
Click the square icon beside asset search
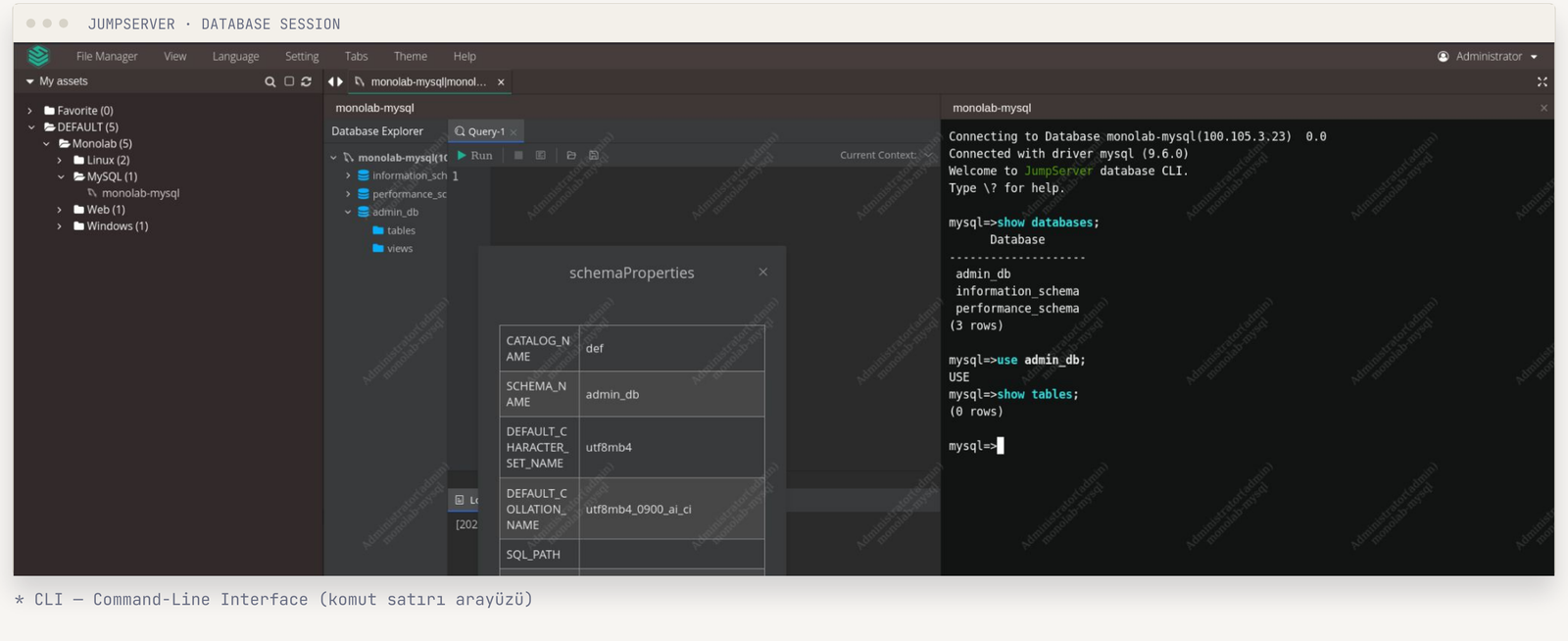point(289,81)
